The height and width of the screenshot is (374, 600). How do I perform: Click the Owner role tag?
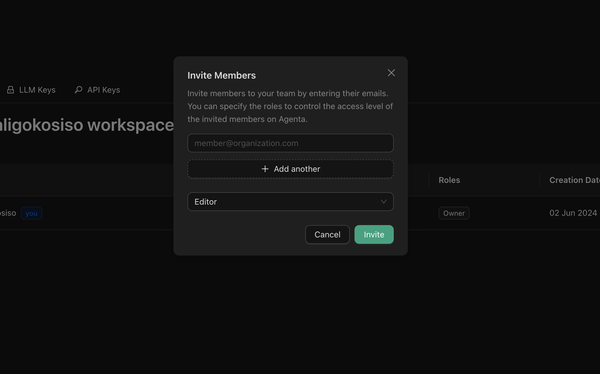tap(454, 213)
